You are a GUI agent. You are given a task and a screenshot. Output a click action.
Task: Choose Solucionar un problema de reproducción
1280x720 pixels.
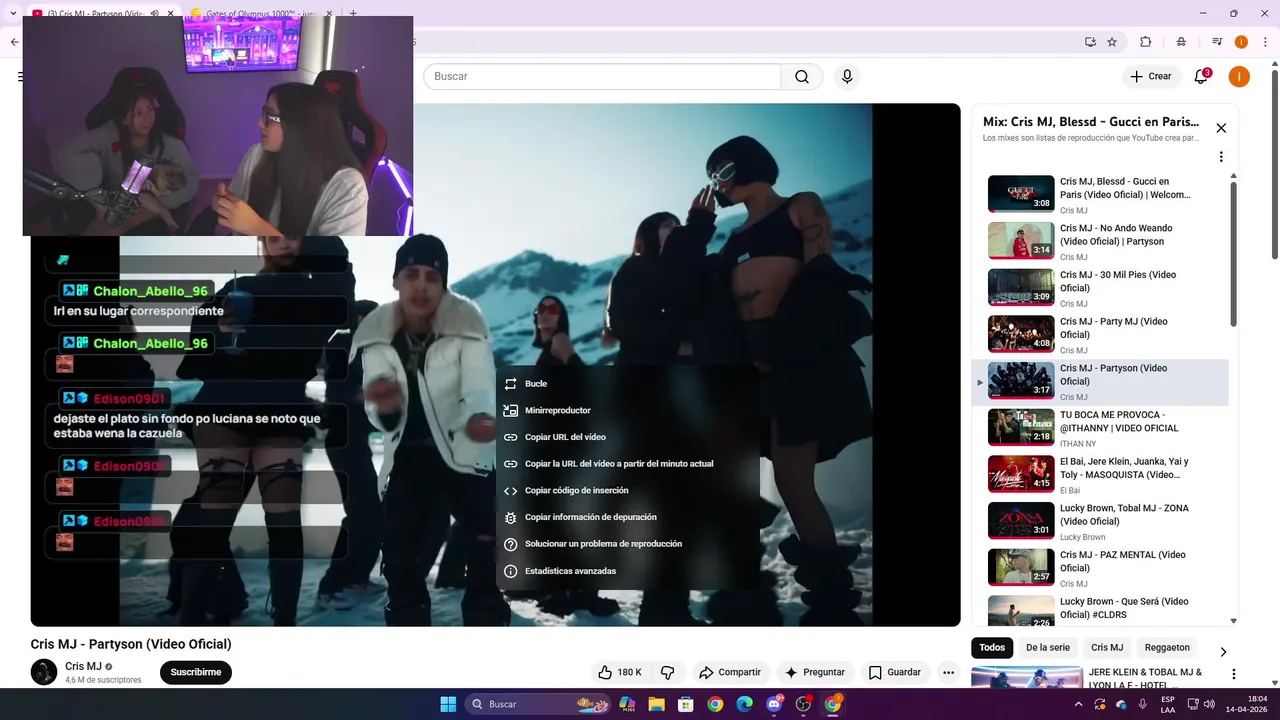627,544
